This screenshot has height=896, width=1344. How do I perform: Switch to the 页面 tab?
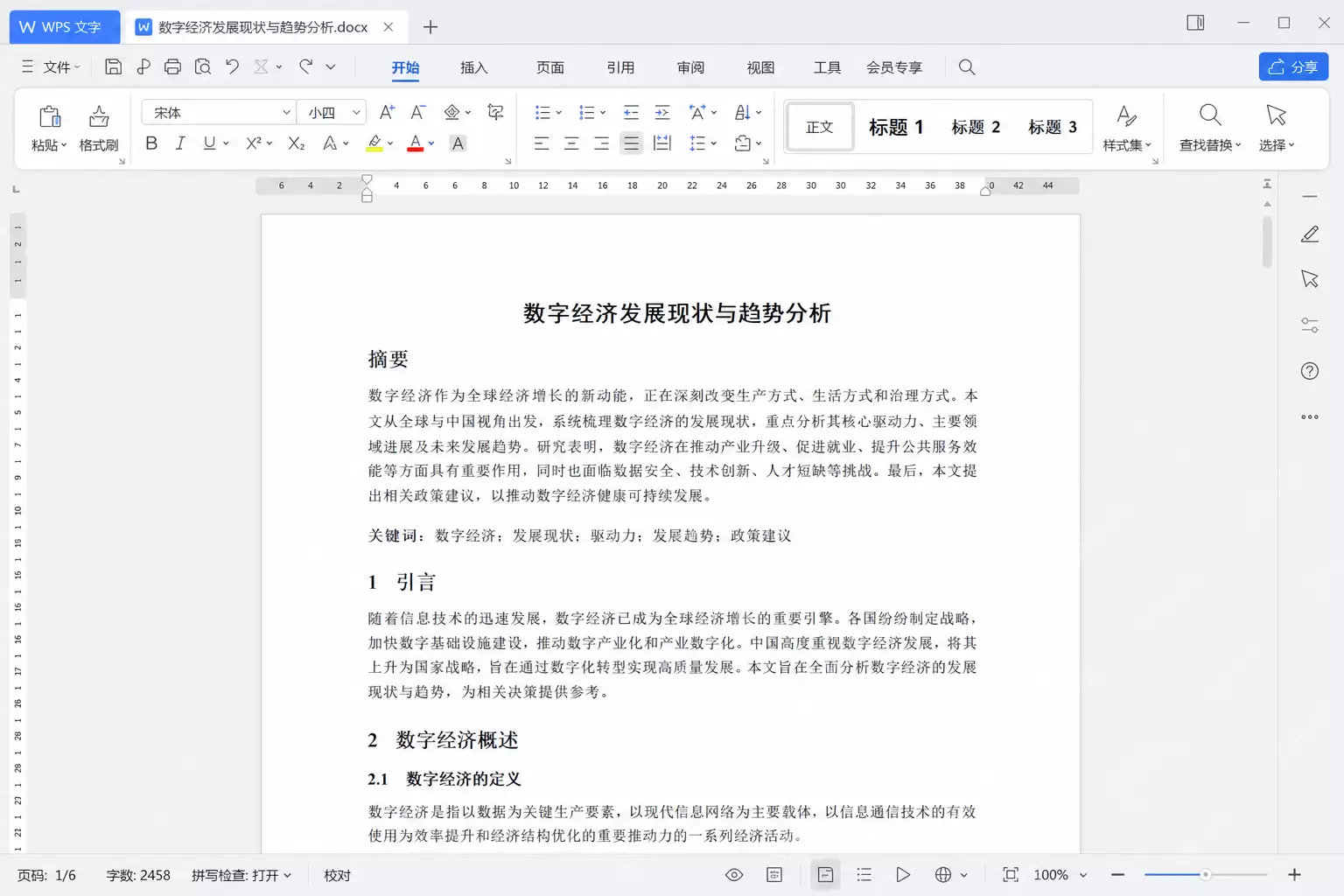tap(549, 67)
